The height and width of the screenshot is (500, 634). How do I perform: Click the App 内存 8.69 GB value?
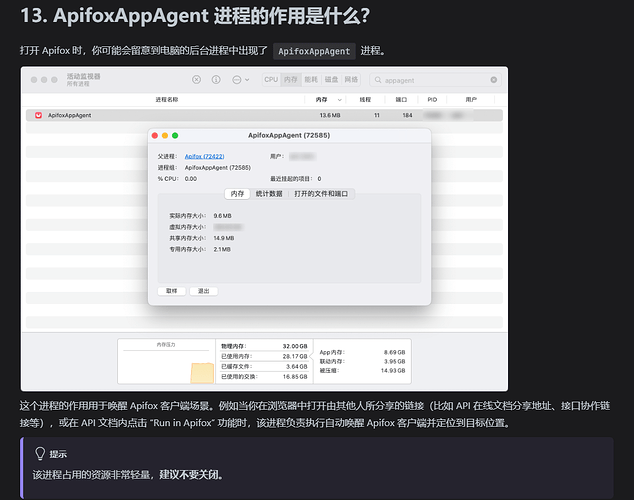click(x=394, y=352)
